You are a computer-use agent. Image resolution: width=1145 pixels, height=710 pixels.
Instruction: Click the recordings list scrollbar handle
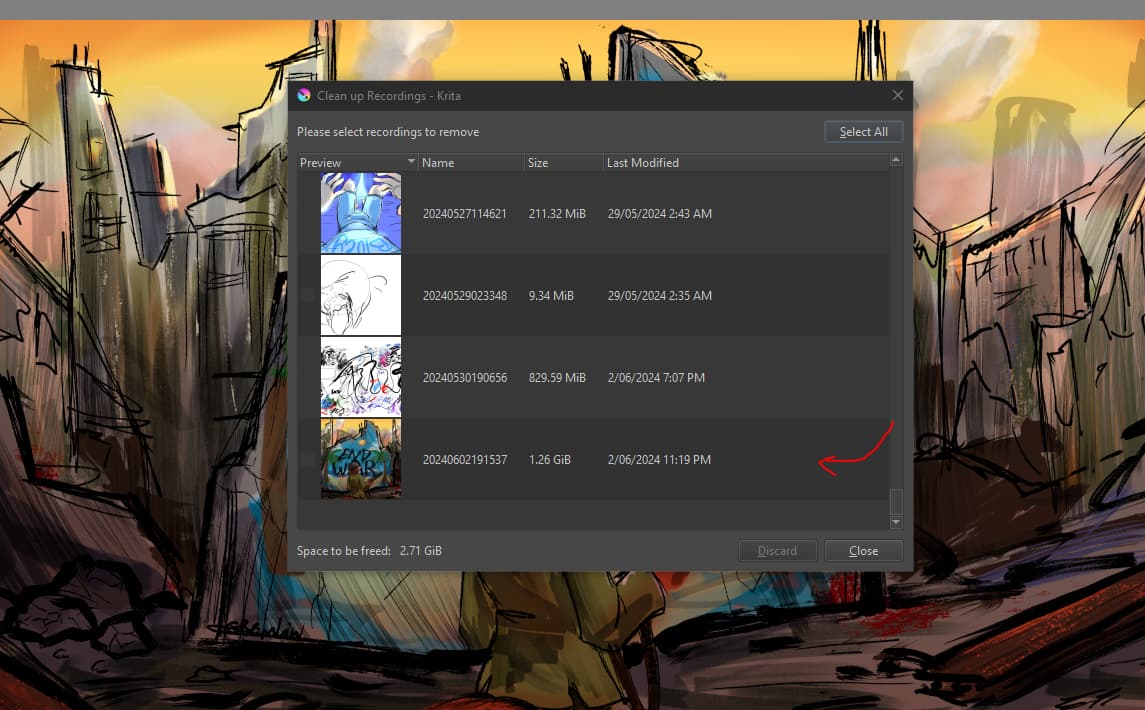(x=896, y=502)
